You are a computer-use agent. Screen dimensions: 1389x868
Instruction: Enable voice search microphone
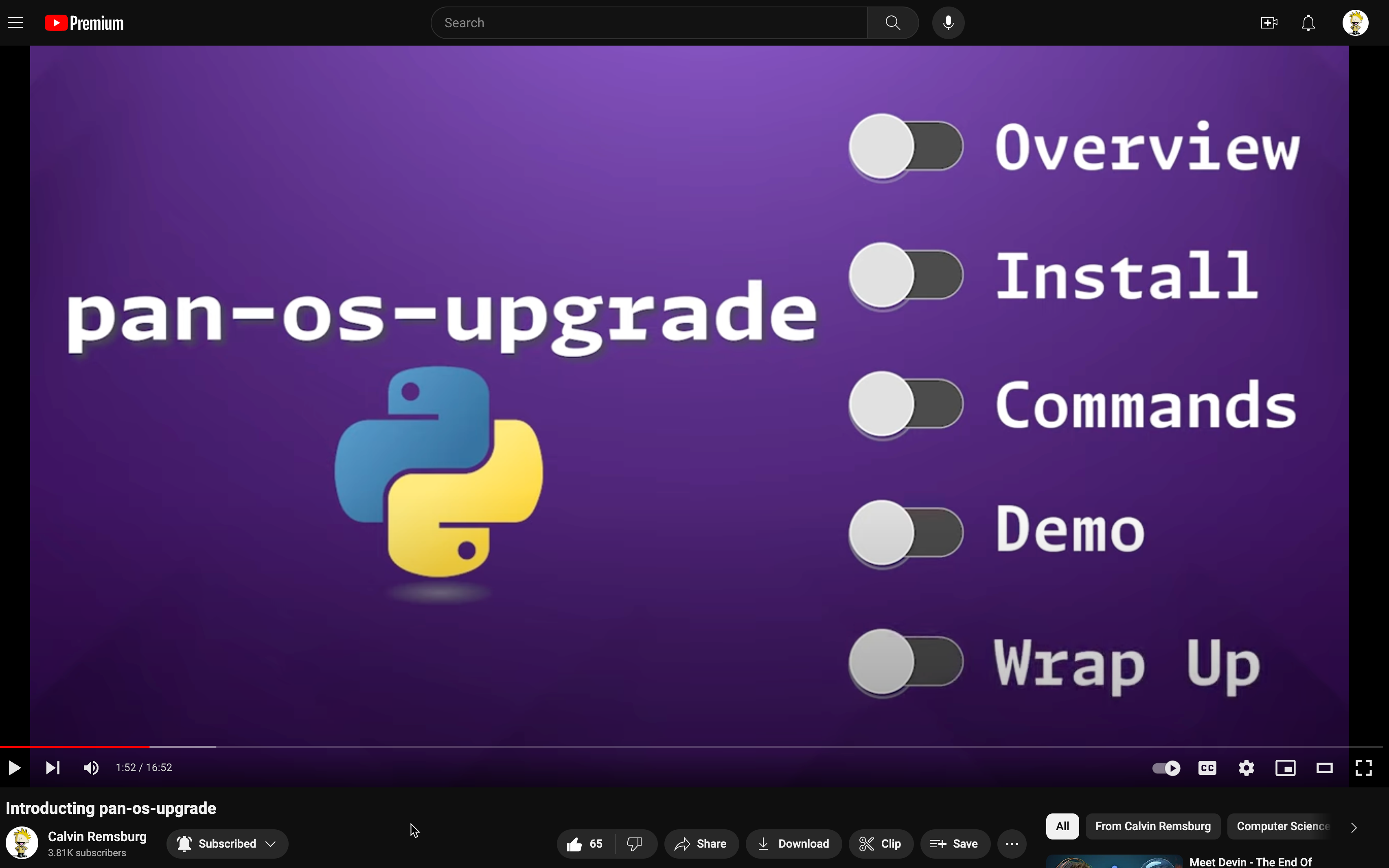point(946,22)
